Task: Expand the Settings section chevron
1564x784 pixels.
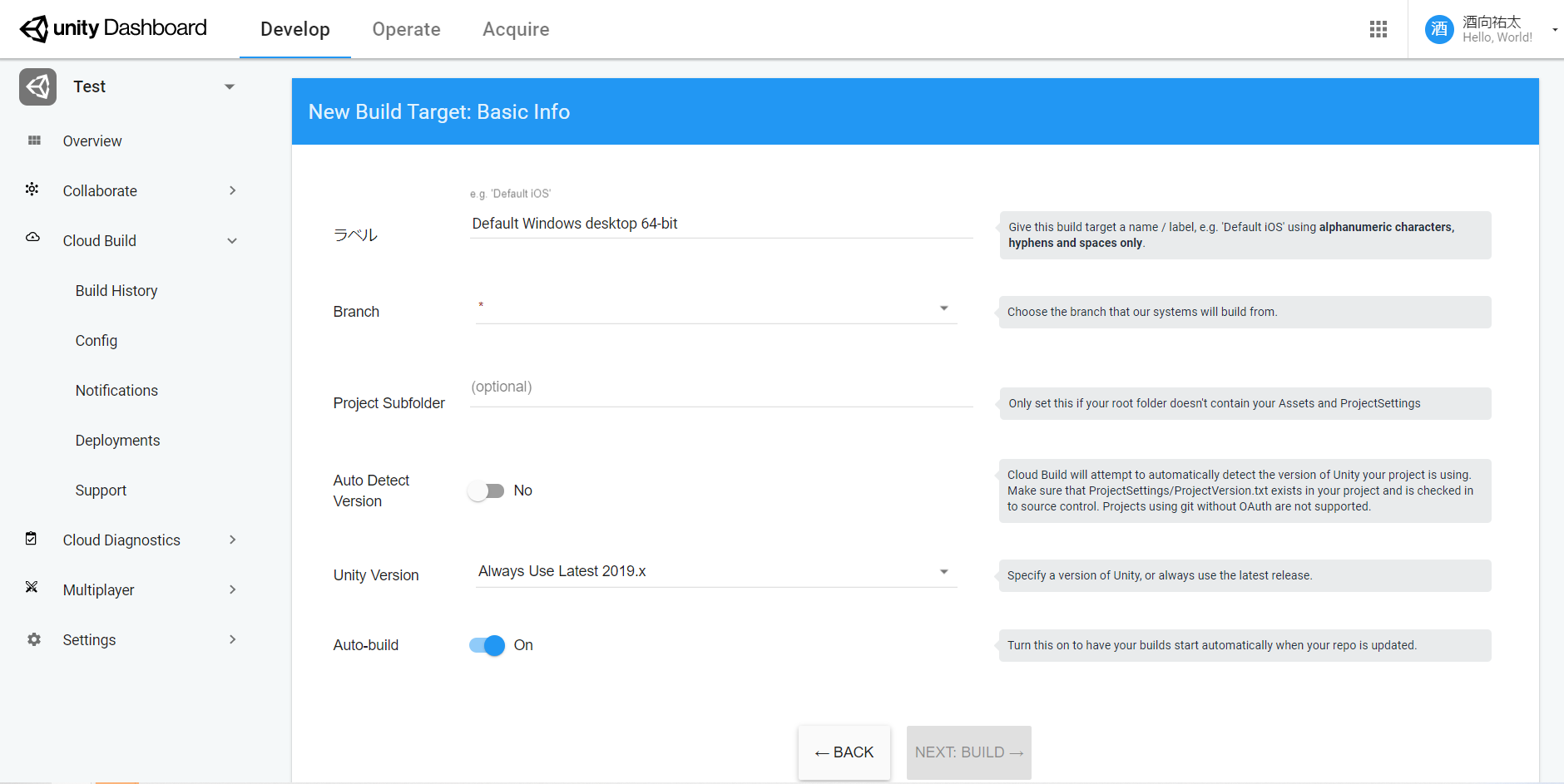Action: [x=233, y=639]
